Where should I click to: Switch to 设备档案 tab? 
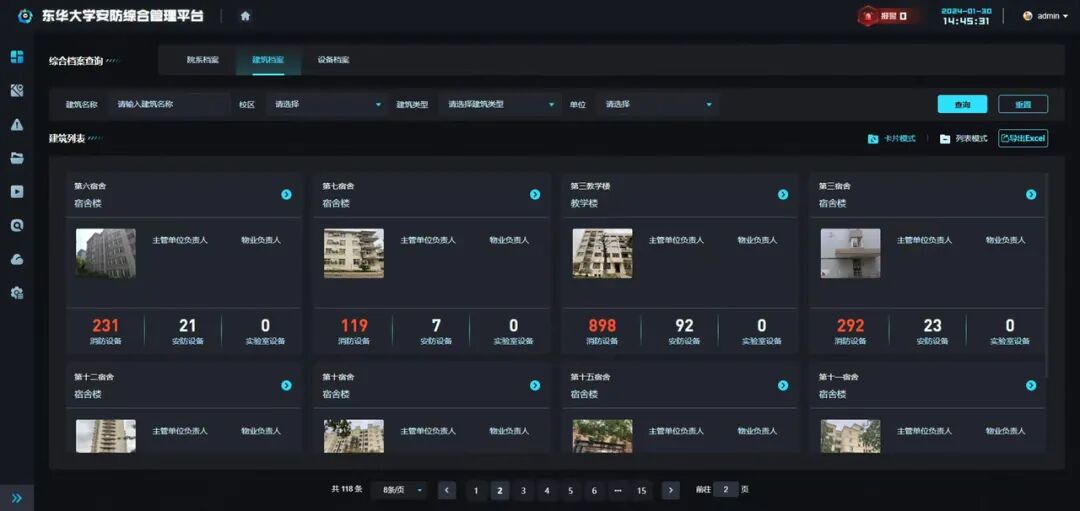pos(333,60)
